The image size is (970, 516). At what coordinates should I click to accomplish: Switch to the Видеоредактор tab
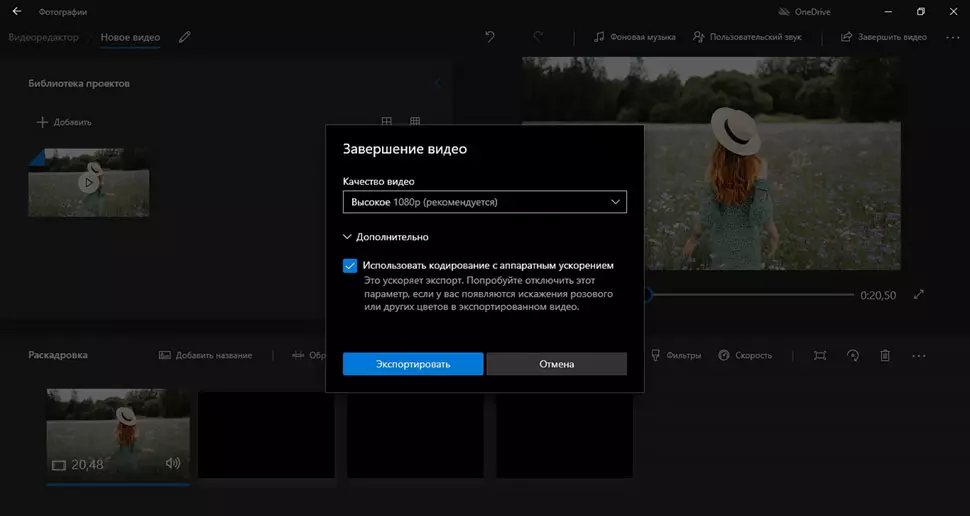click(45, 37)
